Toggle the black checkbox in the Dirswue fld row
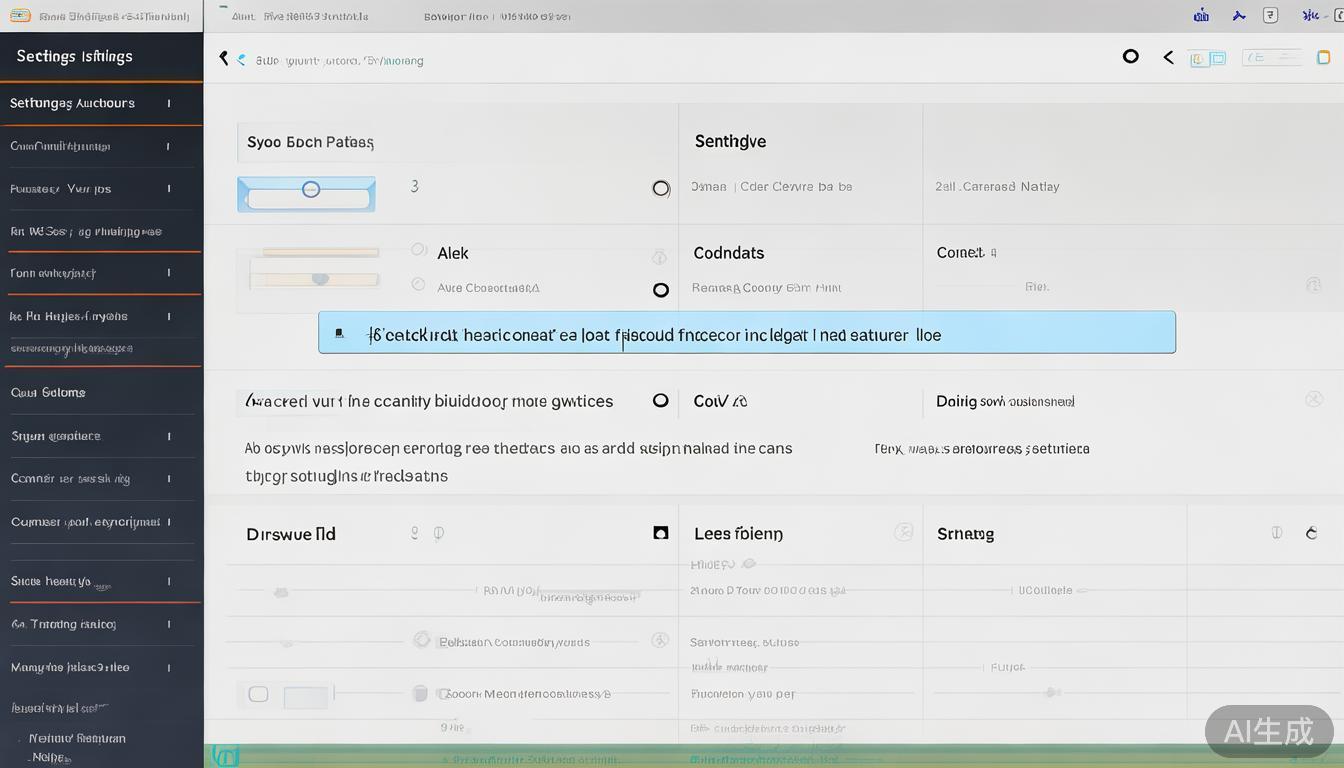The height and width of the screenshot is (768, 1344). click(660, 533)
